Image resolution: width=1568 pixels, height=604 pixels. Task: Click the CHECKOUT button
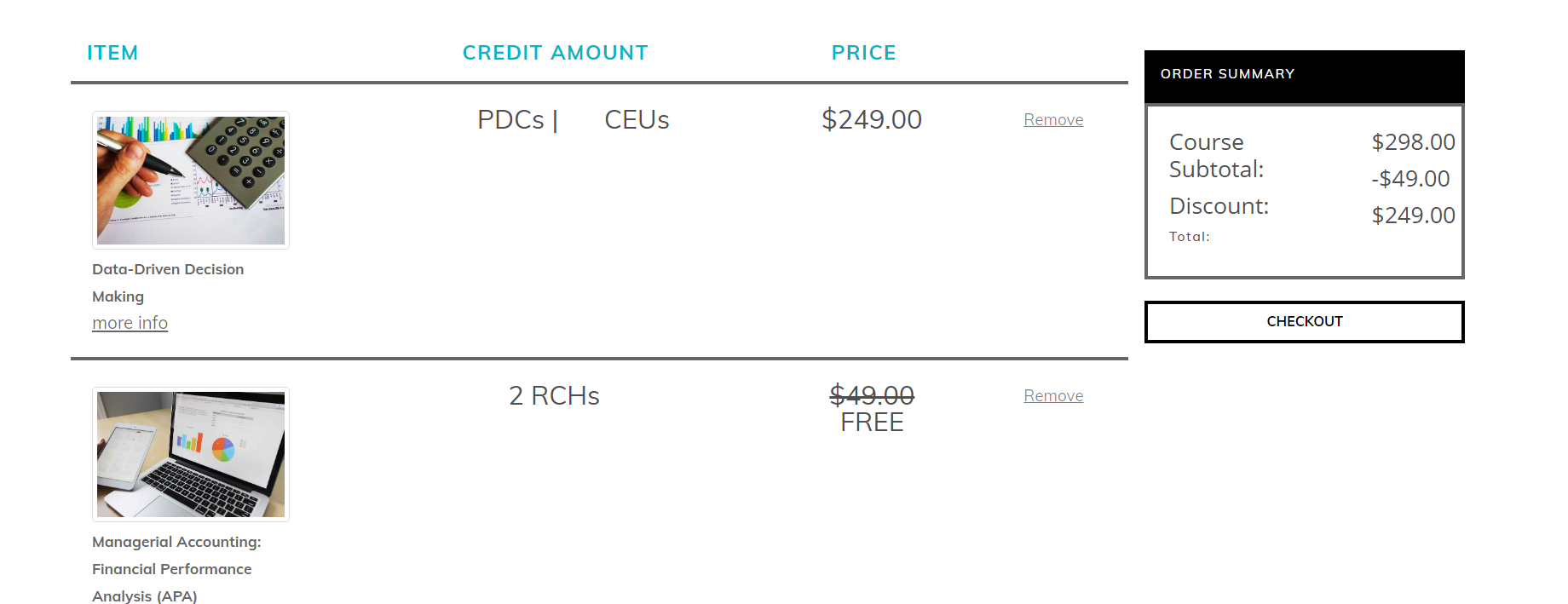(x=1304, y=322)
